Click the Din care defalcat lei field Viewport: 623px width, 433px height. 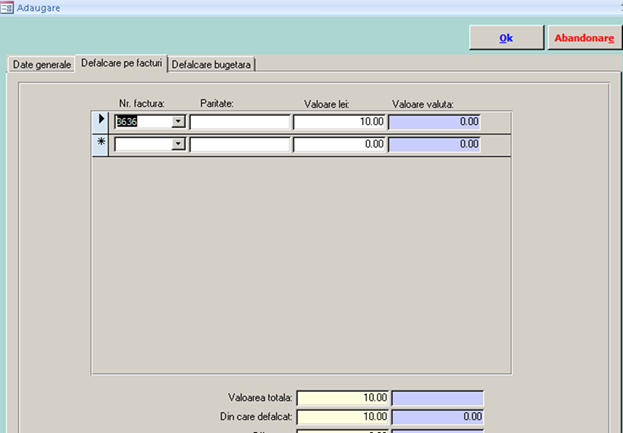pyautogui.click(x=343, y=416)
